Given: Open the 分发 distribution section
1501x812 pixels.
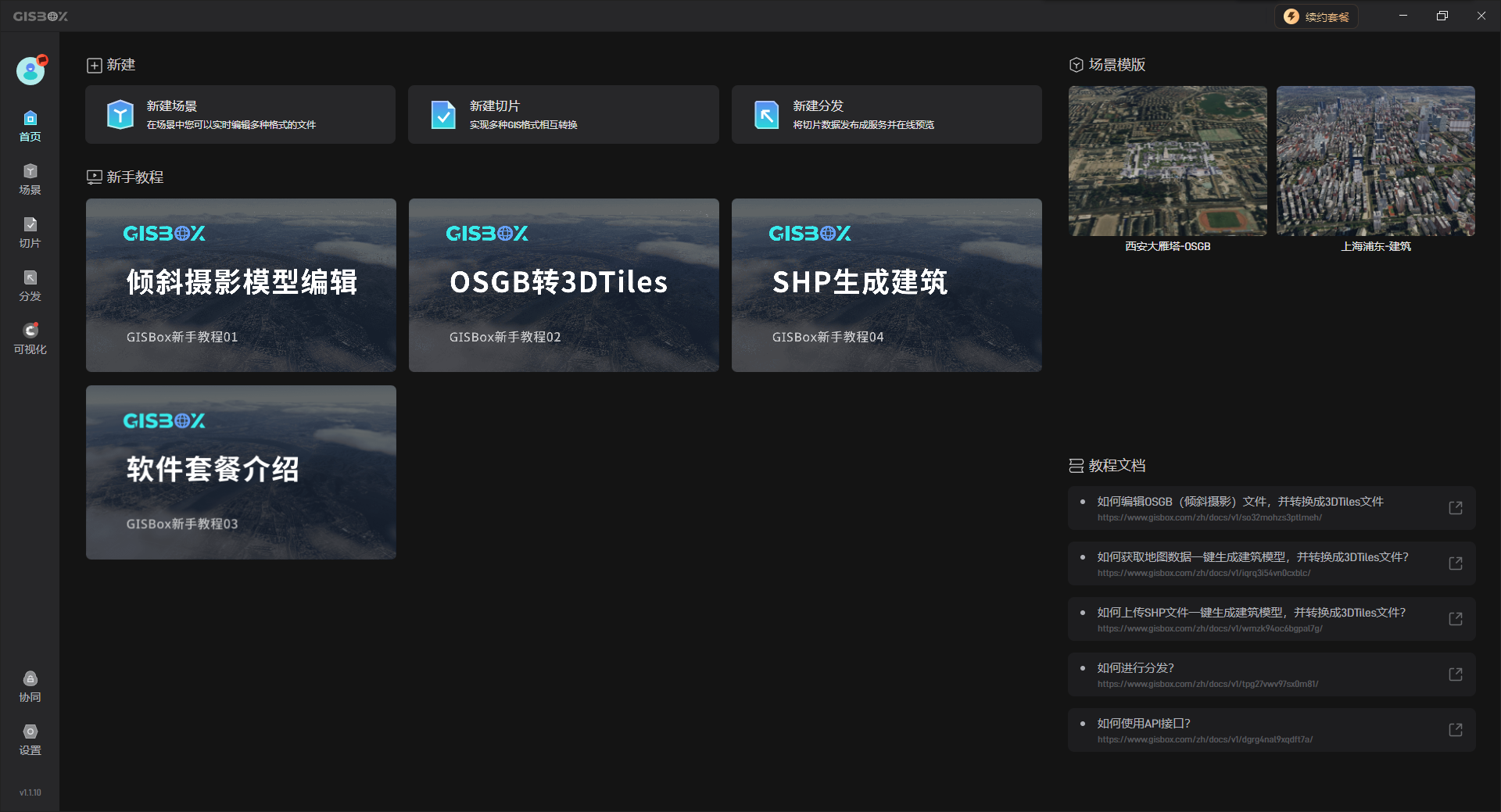Looking at the screenshot, I should tap(30, 285).
